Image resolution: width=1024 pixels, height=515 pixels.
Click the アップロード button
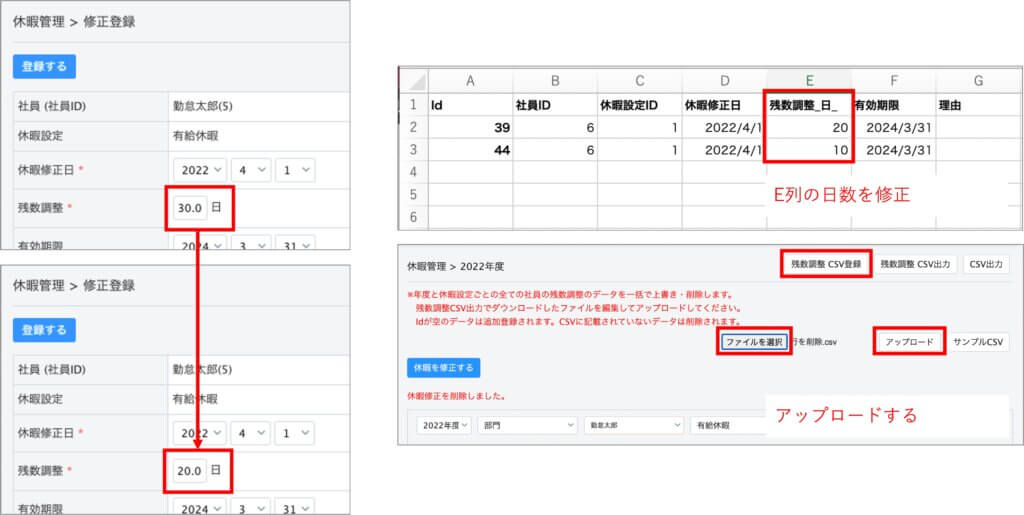pos(908,342)
